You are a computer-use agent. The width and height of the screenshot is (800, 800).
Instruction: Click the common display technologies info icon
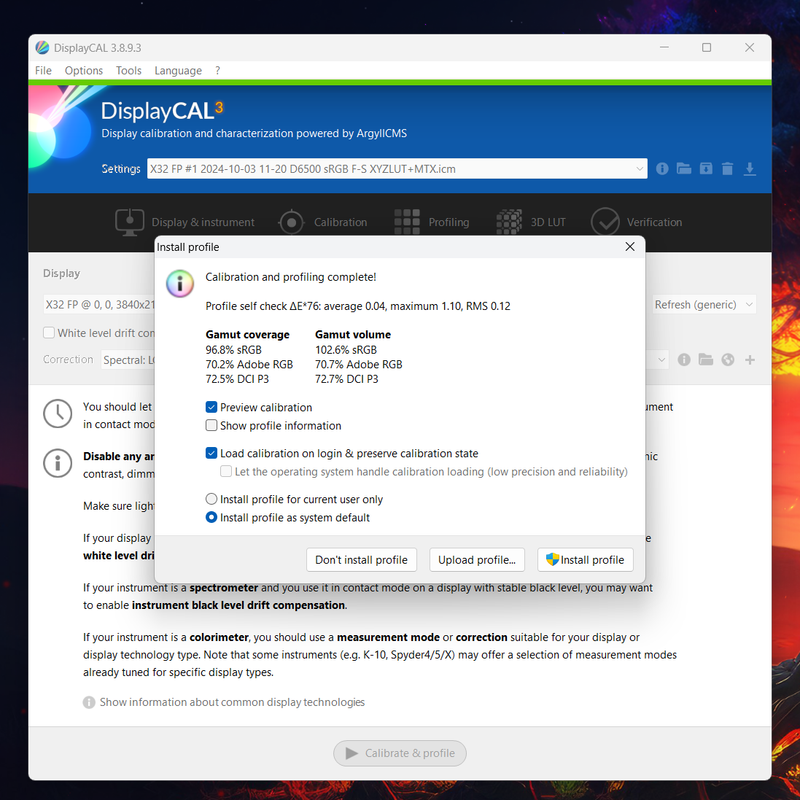pyautogui.click(x=89, y=703)
